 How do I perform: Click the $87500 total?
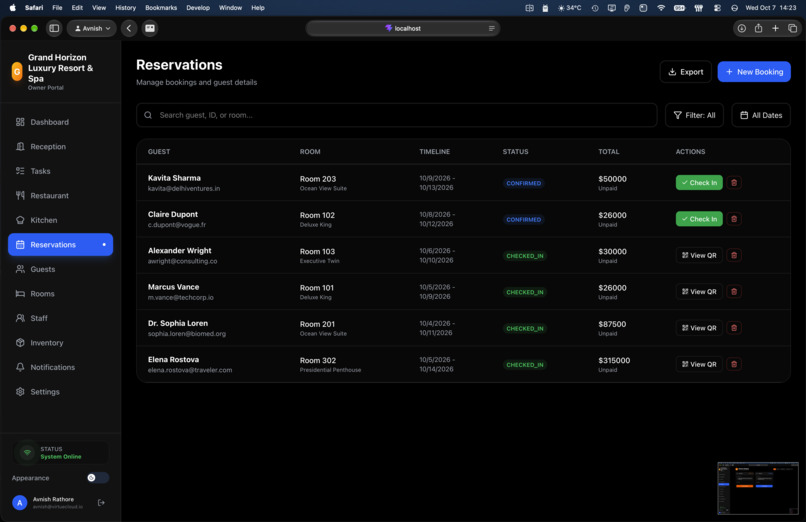612,324
